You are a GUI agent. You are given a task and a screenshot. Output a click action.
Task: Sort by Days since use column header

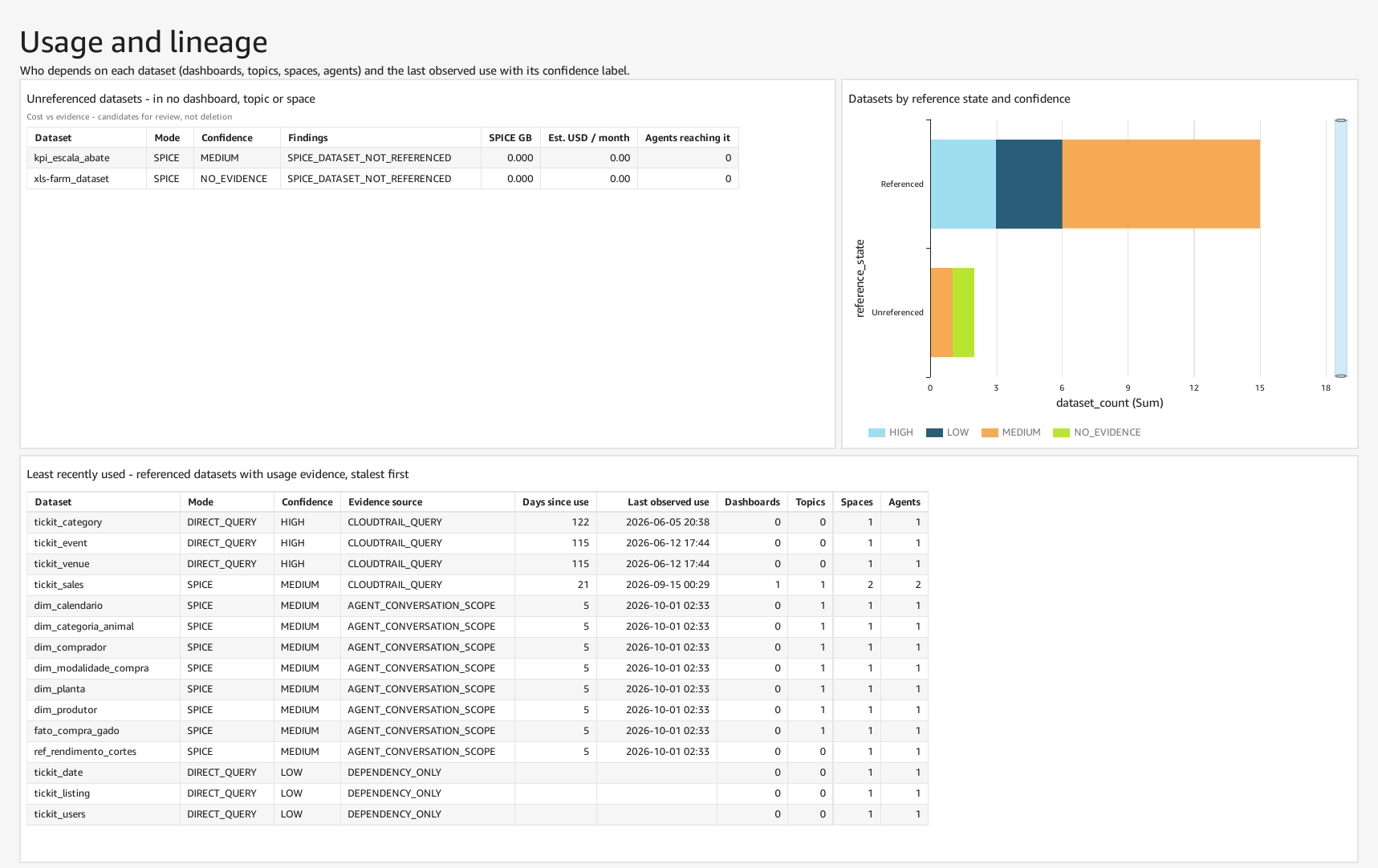pyautogui.click(x=555, y=502)
